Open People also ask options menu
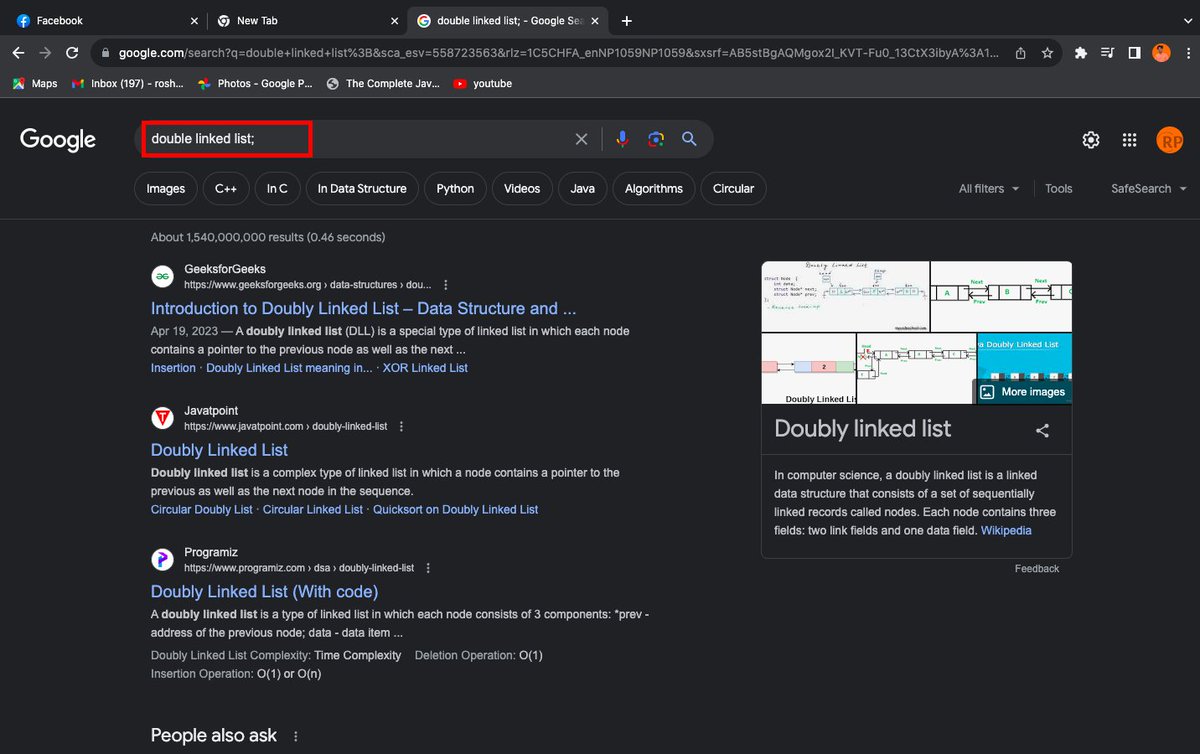Image resolution: width=1200 pixels, height=754 pixels. [x=295, y=736]
